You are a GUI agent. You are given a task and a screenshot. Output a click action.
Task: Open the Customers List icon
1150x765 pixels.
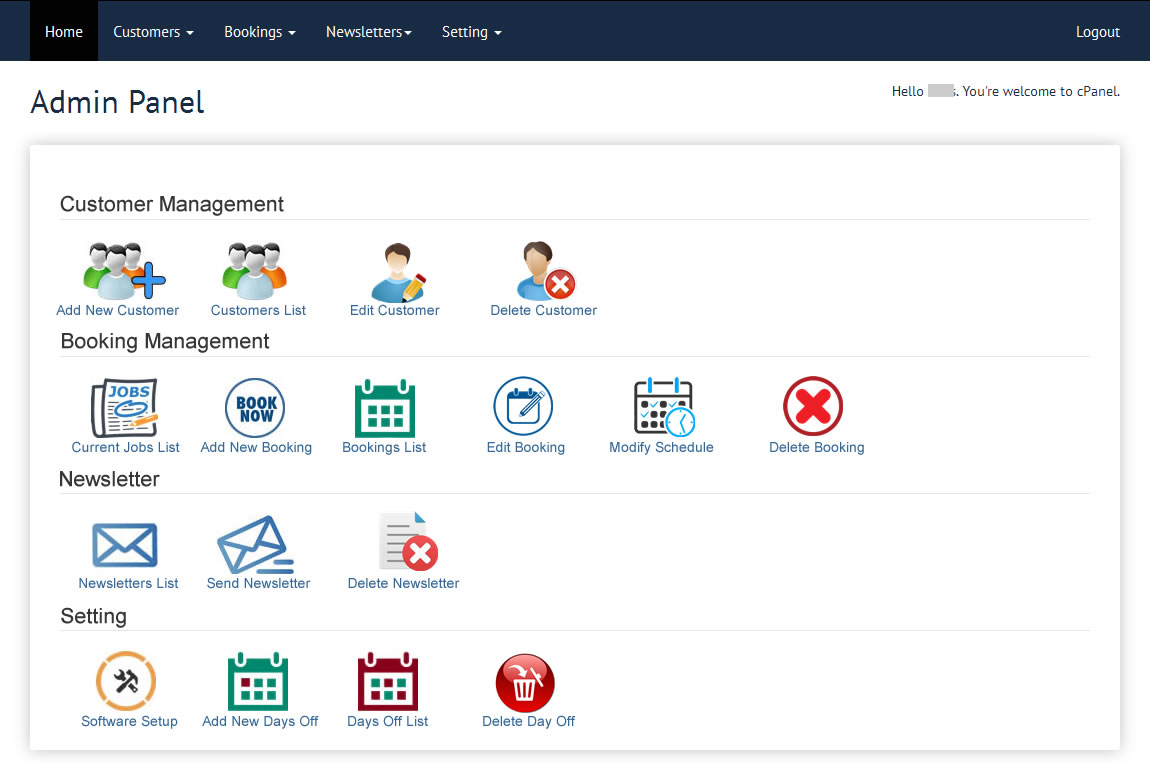[255, 271]
